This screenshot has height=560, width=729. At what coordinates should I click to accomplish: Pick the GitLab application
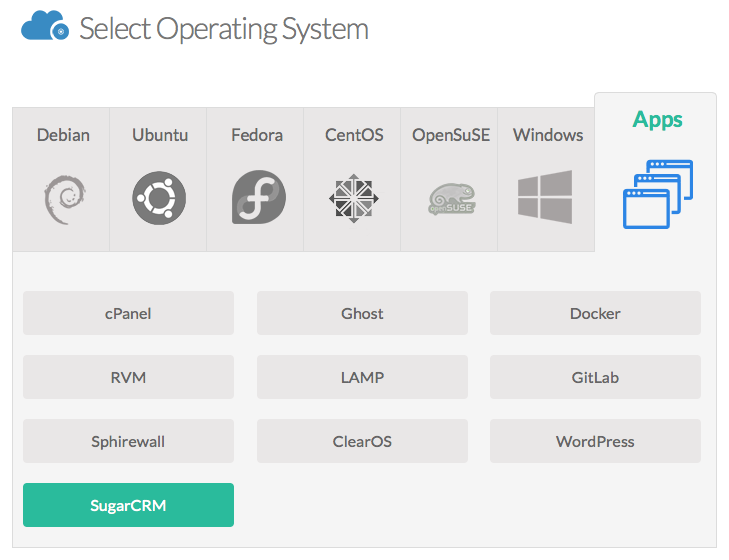[x=595, y=377]
